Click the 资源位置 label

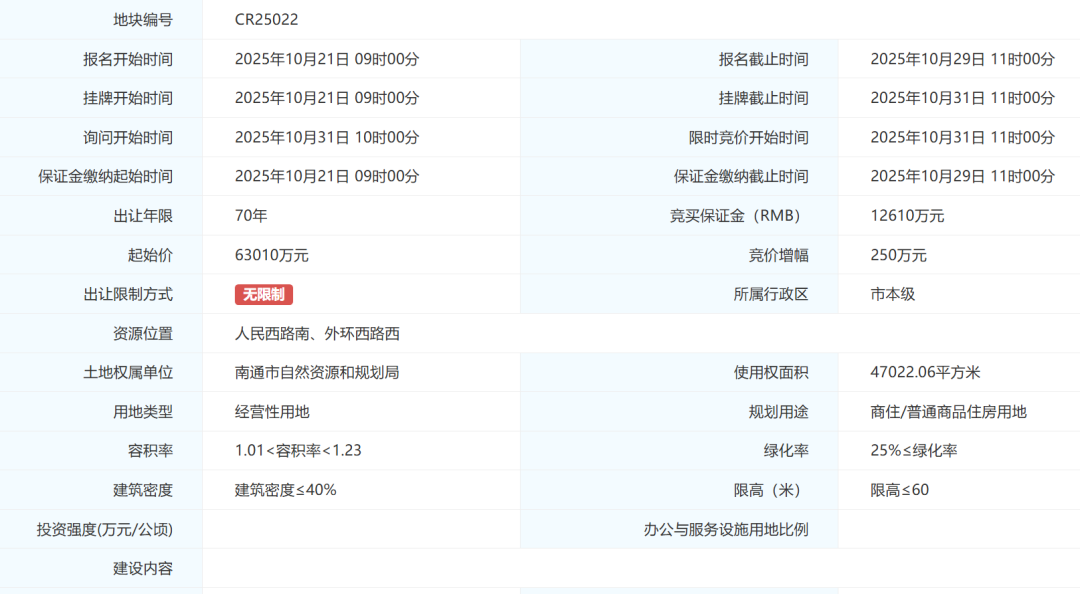click(143, 334)
